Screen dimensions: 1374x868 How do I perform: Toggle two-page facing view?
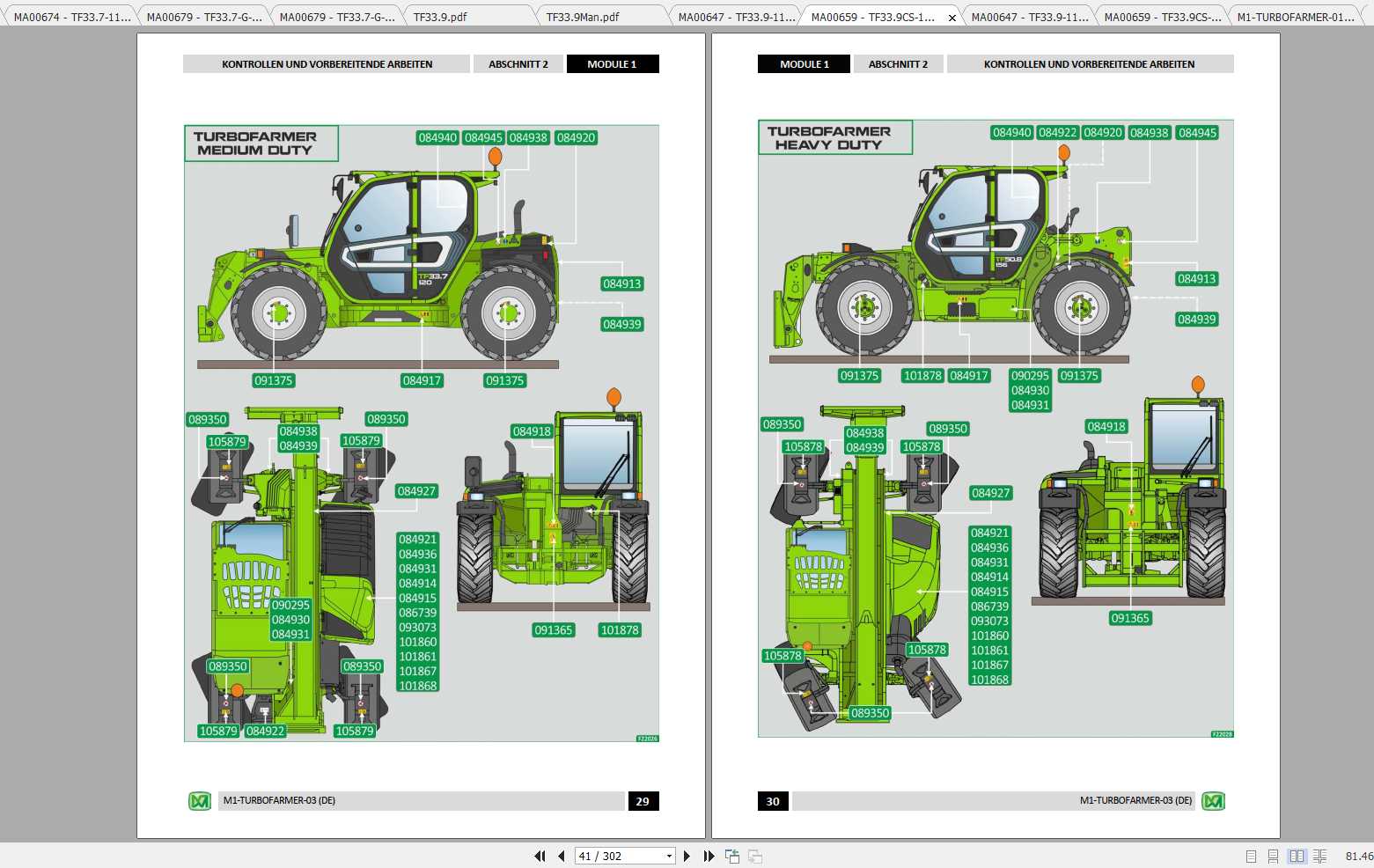[1297, 856]
